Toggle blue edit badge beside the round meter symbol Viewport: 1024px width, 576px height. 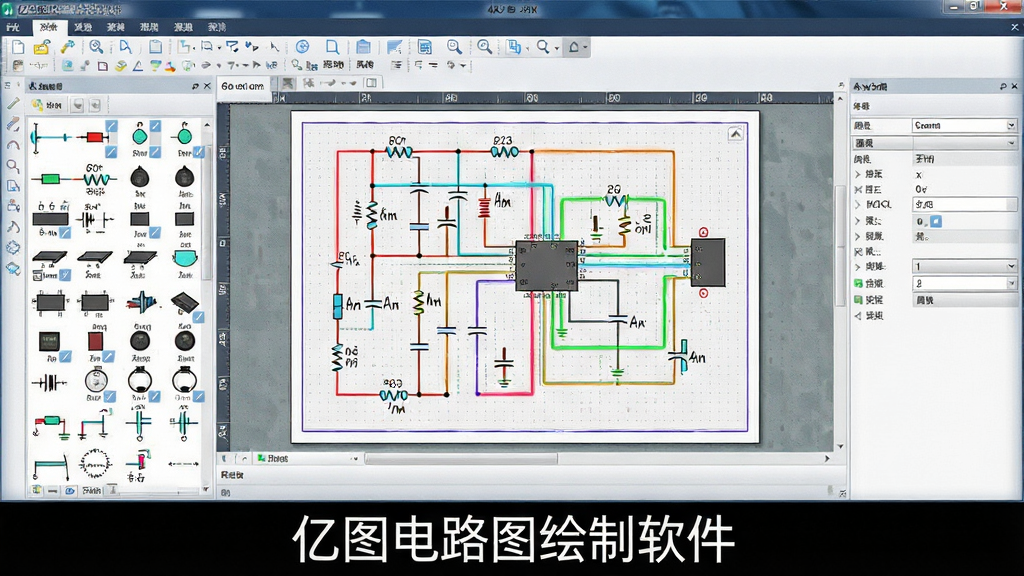pyautogui.click(x=110, y=396)
